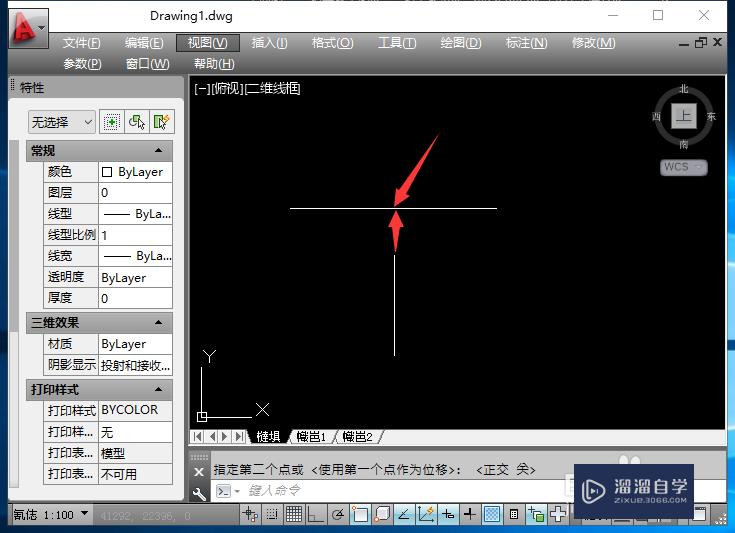Toggle Dynamic UCS in status bar
735x533 pixels.
pos(426,515)
